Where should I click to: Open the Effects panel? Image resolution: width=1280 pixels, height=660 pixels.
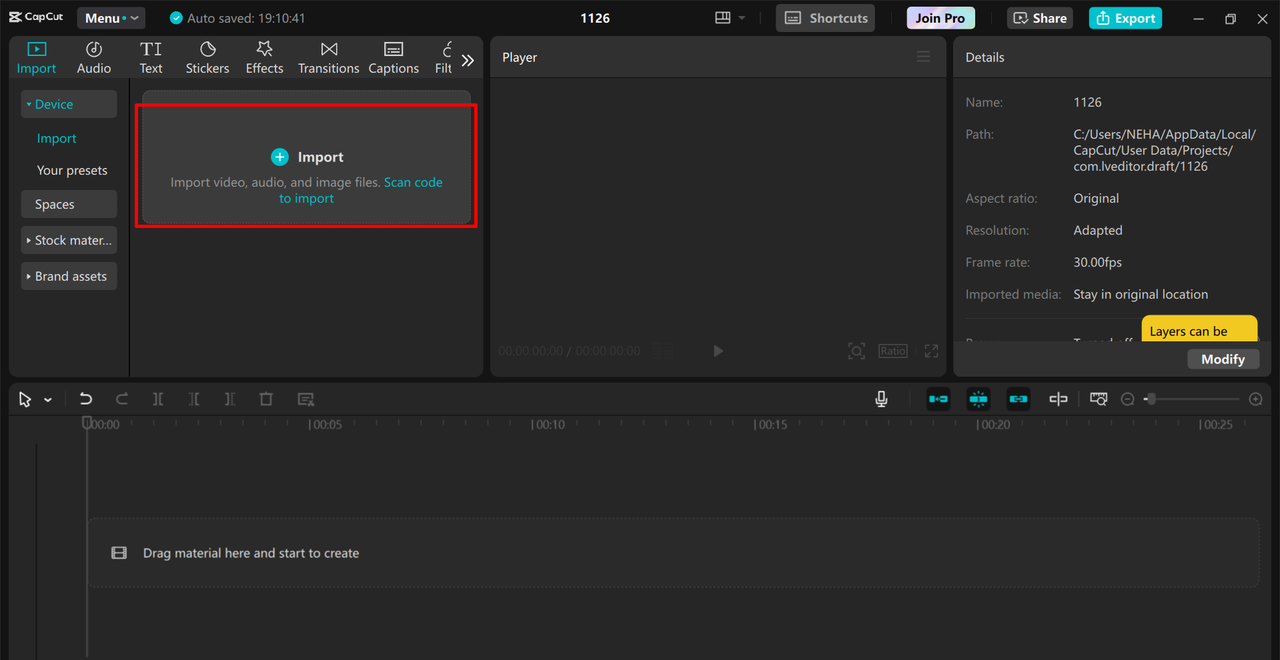(x=264, y=58)
